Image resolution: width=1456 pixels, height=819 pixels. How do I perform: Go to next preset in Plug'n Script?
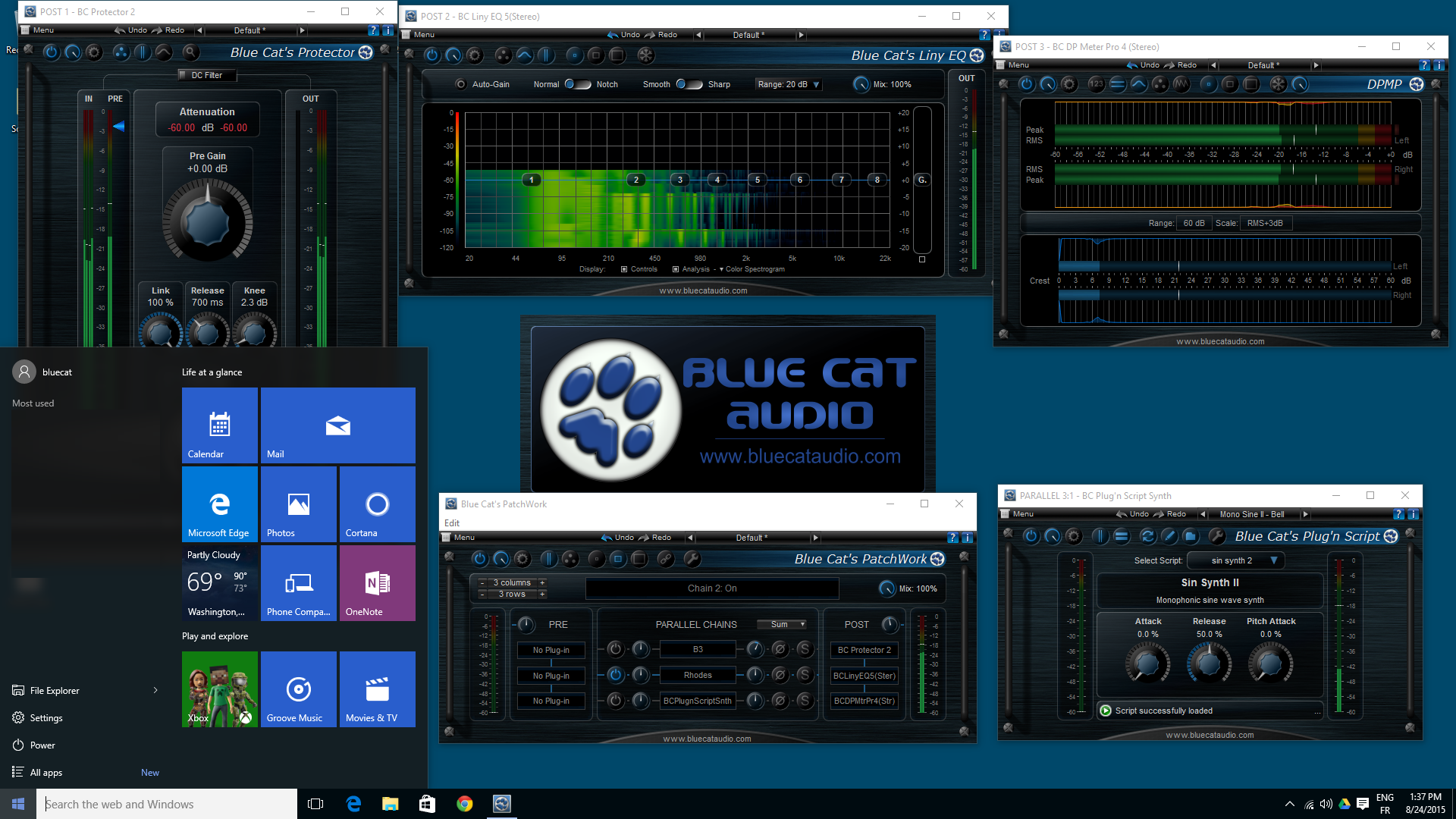pos(1305,514)
